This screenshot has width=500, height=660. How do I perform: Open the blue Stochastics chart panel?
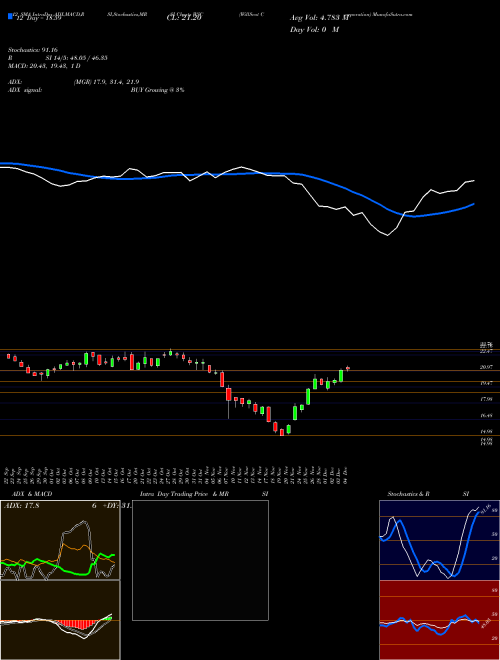[439, 540]
